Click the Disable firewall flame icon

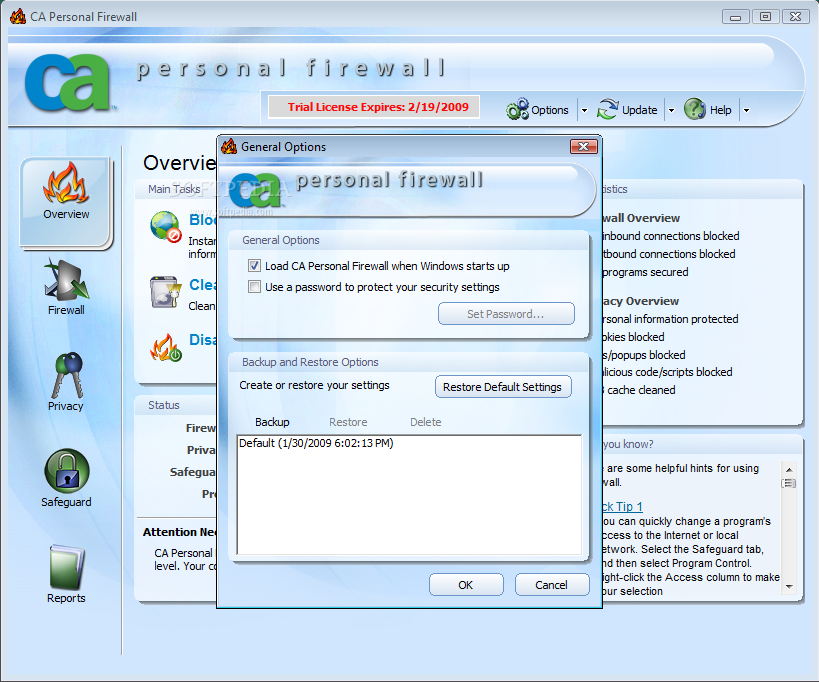(x=166, y=348)
